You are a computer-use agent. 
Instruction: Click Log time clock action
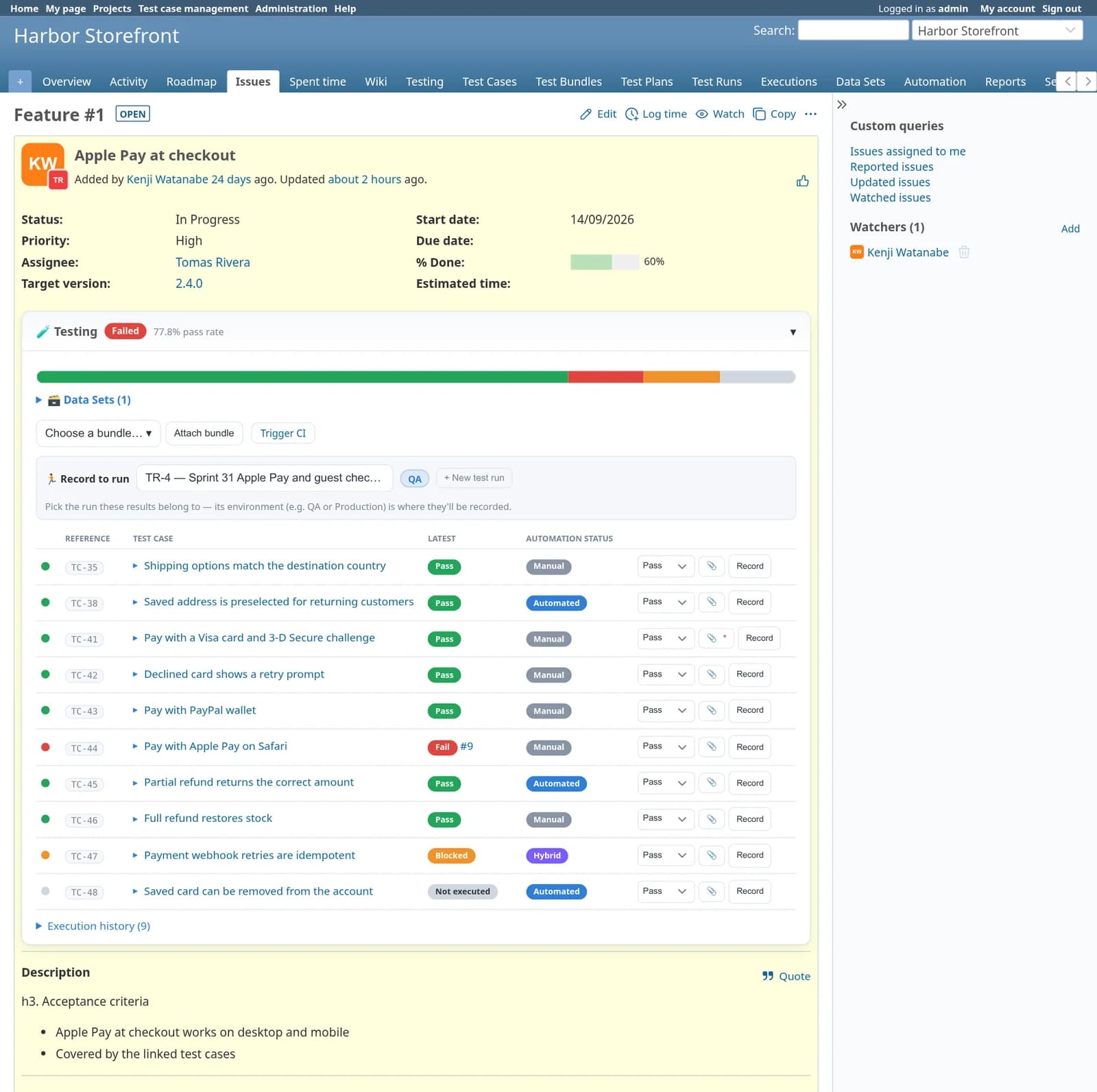click(656, 114)
